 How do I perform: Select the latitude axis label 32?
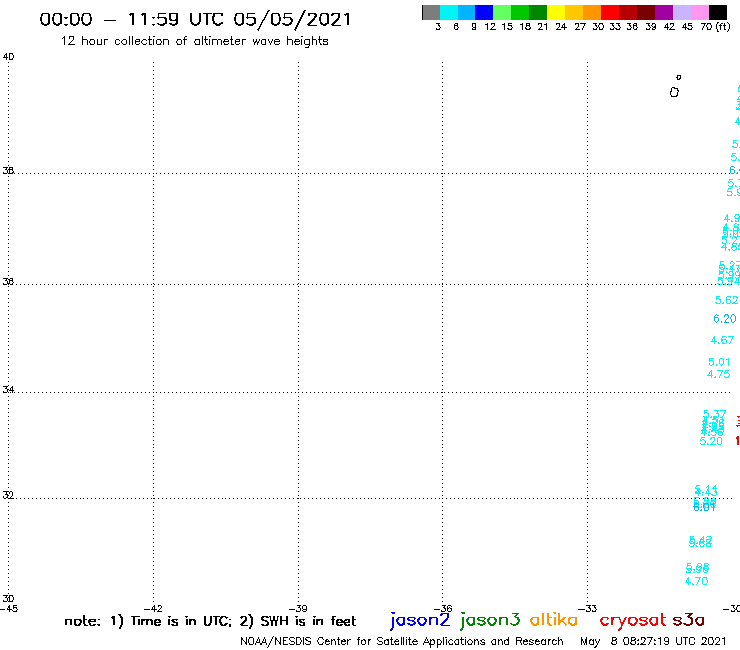coord(8,495)
